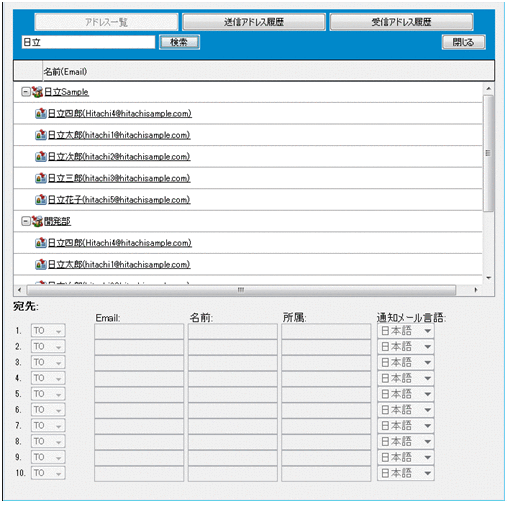The image size is (509, 505).
Task: Click the horizontal scroll-left arrow
Action: [x=19, y=290]
